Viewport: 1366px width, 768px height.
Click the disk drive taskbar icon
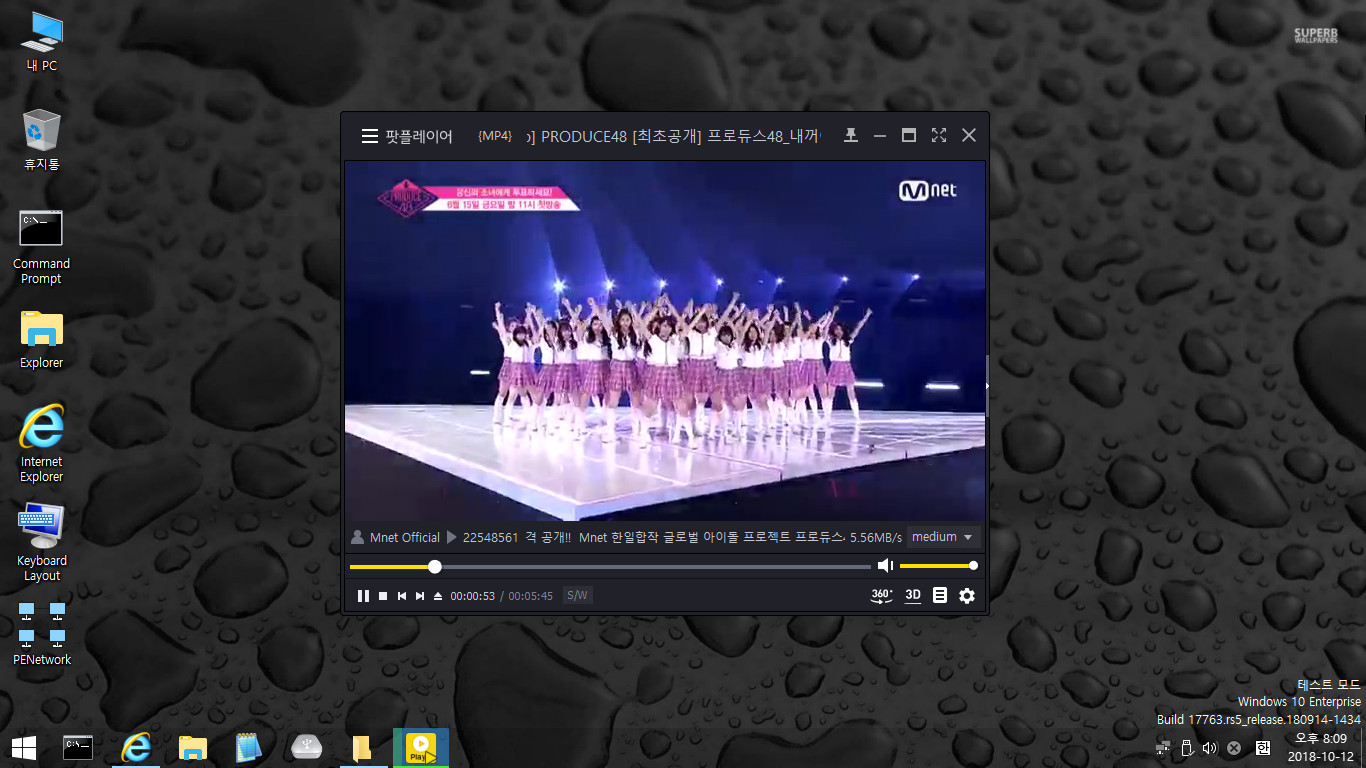click(x=306, y=747)
